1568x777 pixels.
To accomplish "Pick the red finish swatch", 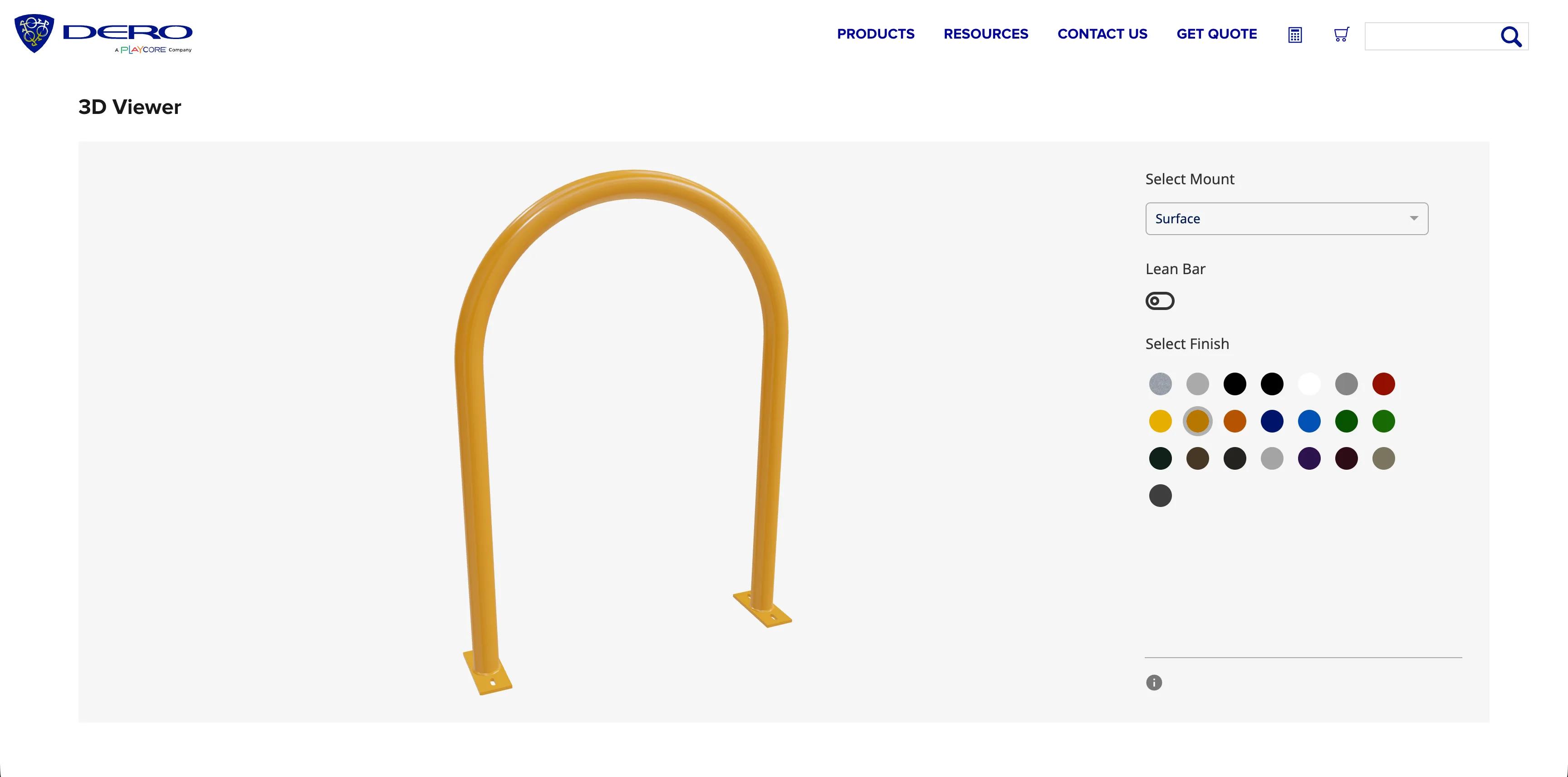I will point(1383,384).
